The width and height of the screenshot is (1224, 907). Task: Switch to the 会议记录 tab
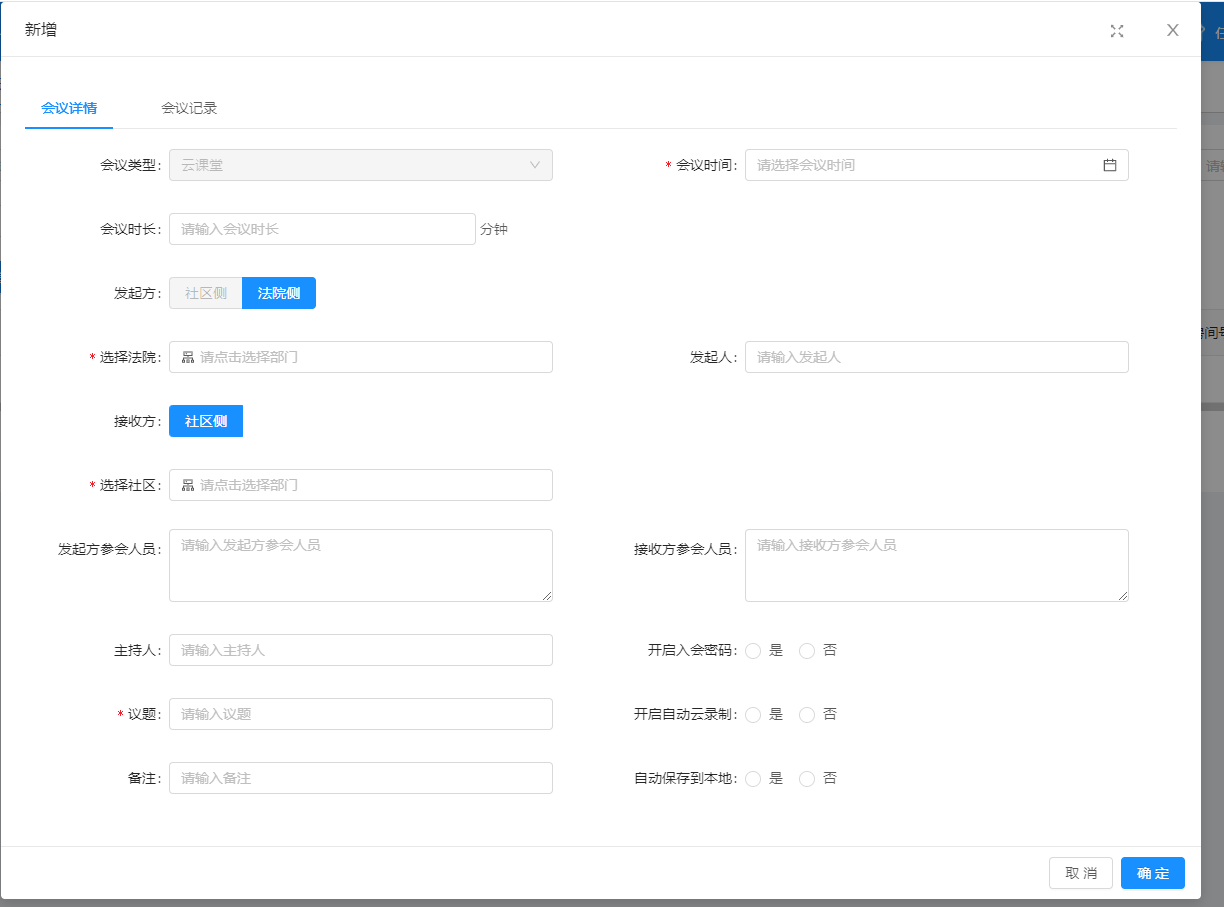[189, 108]
